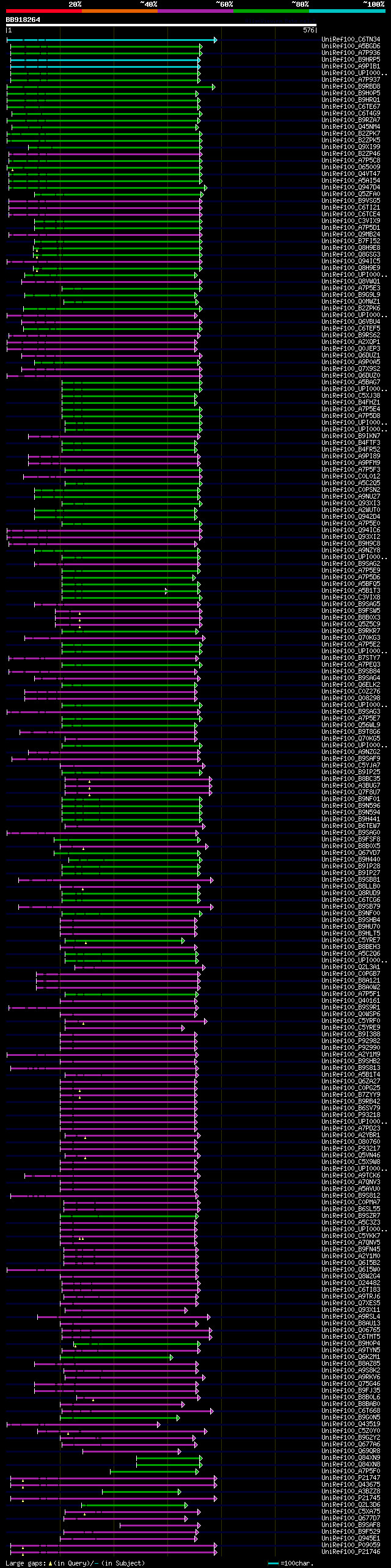Image resolution: width=391 pixels, height=1568 pixels.
Task: Click the white query sequence bar
Action: tap(161, 25)
